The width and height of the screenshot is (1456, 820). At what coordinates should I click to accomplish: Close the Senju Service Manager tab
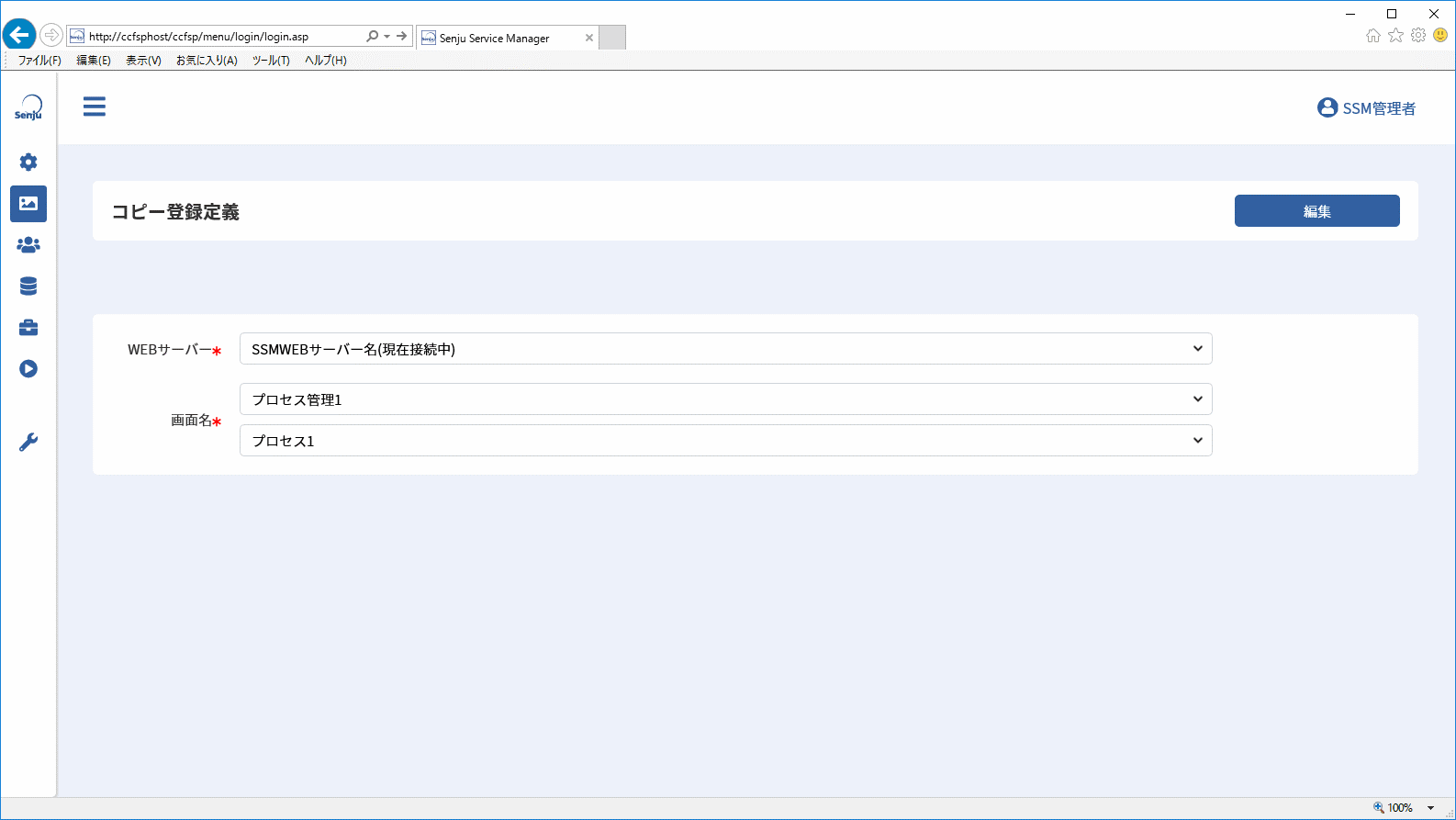(x=589, y=38)
